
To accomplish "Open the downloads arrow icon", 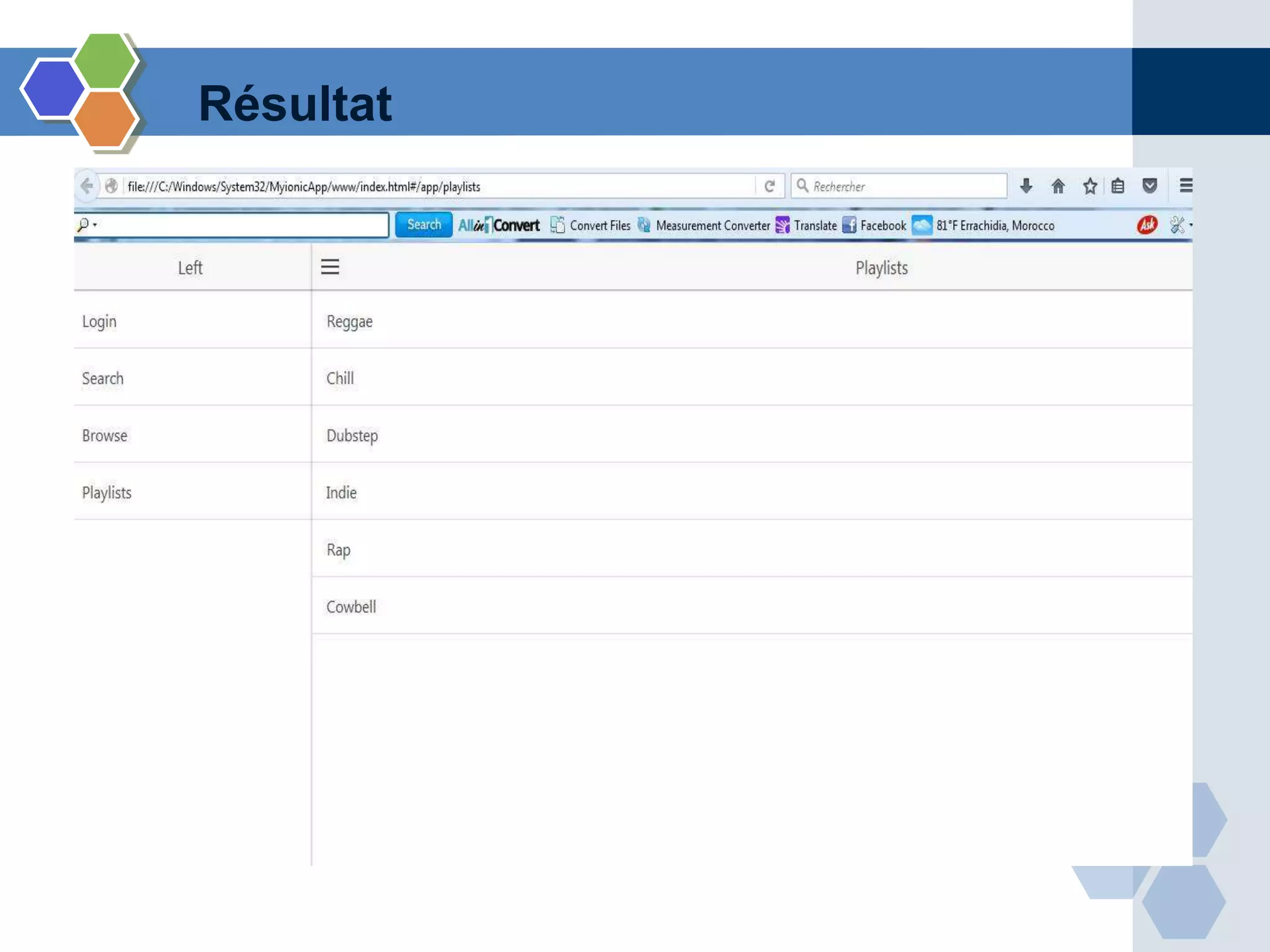I will pyautogui.click(x=1026, y=186).
